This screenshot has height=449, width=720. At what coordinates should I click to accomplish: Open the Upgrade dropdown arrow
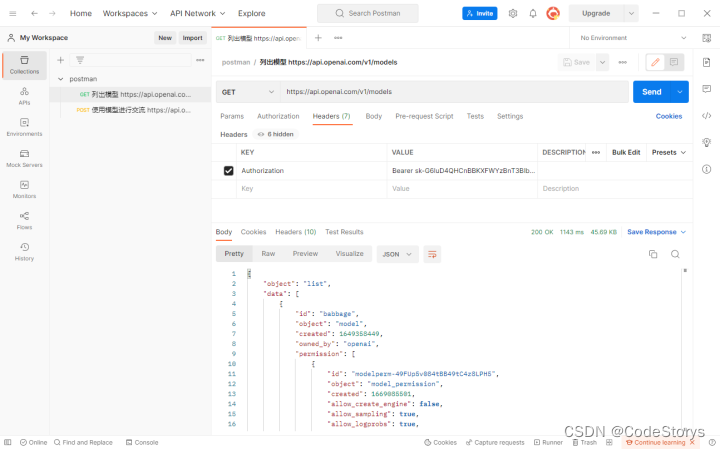(x=631, y=13)
